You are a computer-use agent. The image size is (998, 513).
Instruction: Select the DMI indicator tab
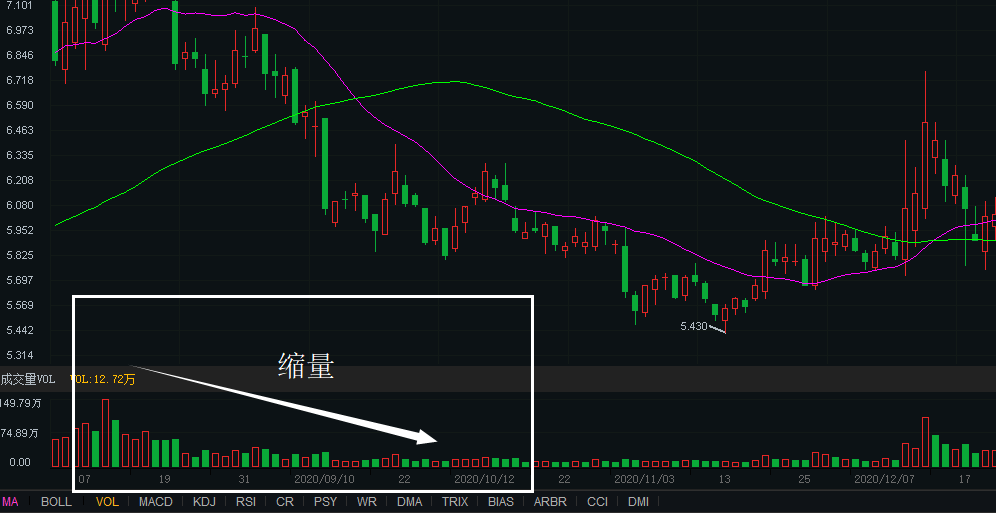(x=638, y=502)
